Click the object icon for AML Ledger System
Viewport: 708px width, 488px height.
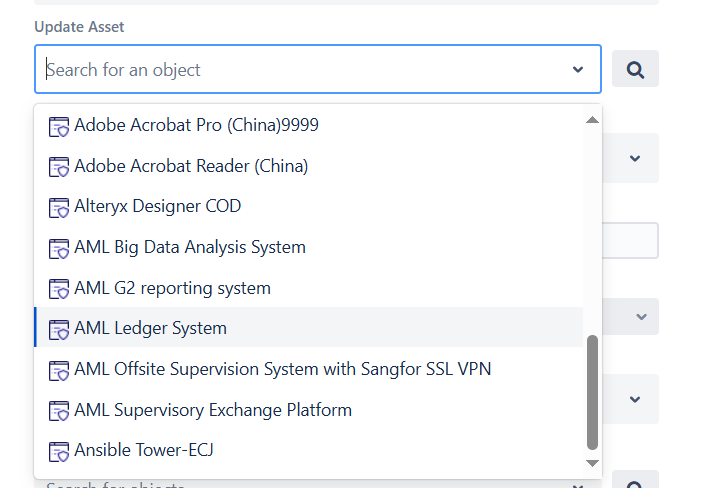pyautogui.click(x=59, y=330)
